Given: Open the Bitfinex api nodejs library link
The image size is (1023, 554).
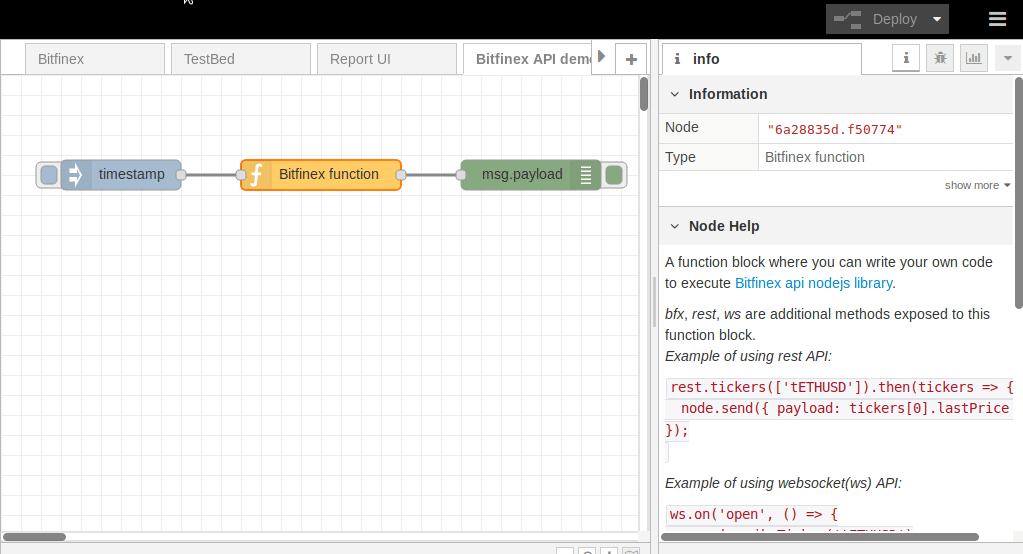Looking at the screenshot, I should click(x=813, y=283).
